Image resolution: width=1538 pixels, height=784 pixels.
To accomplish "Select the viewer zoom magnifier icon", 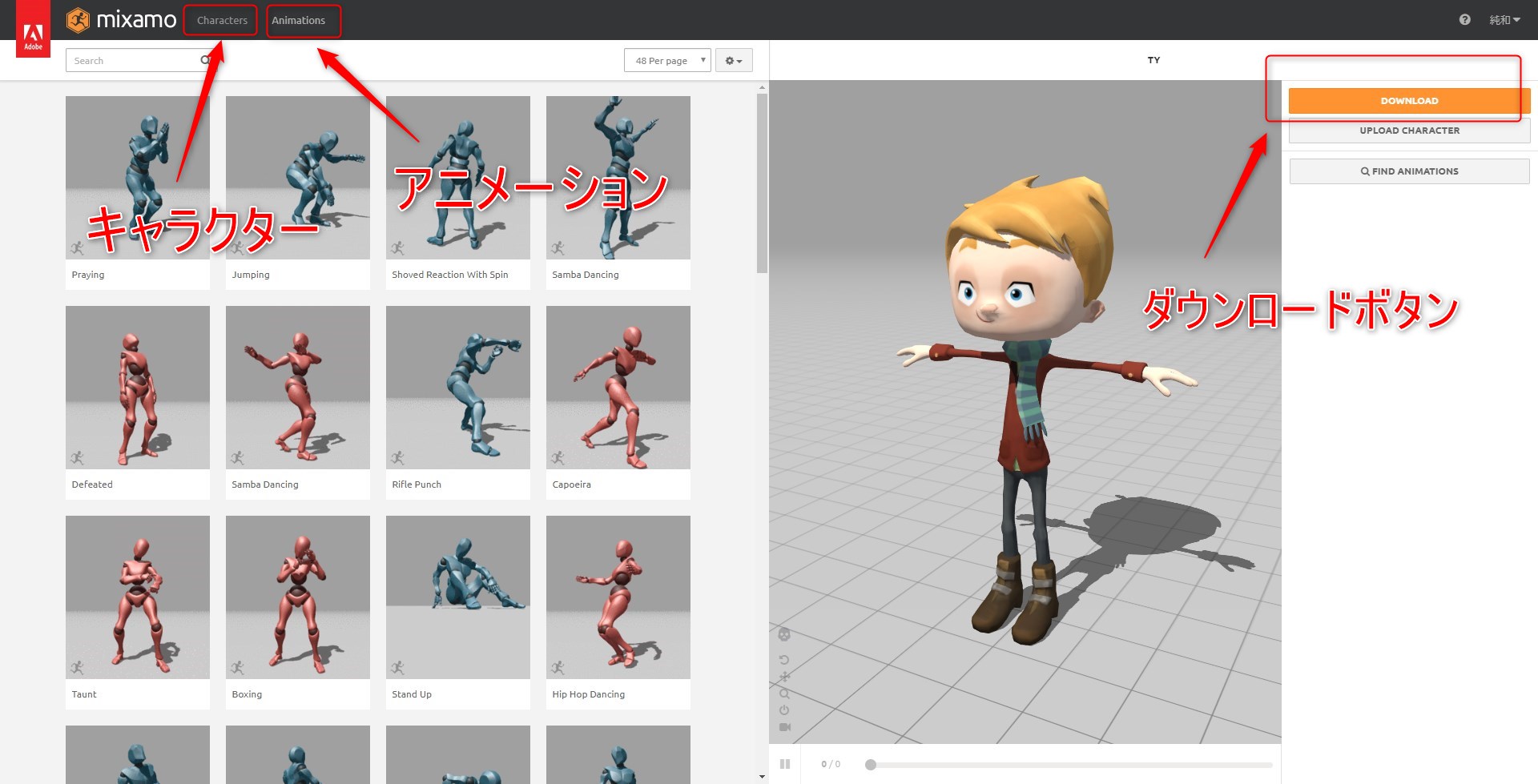I will 784,694.
